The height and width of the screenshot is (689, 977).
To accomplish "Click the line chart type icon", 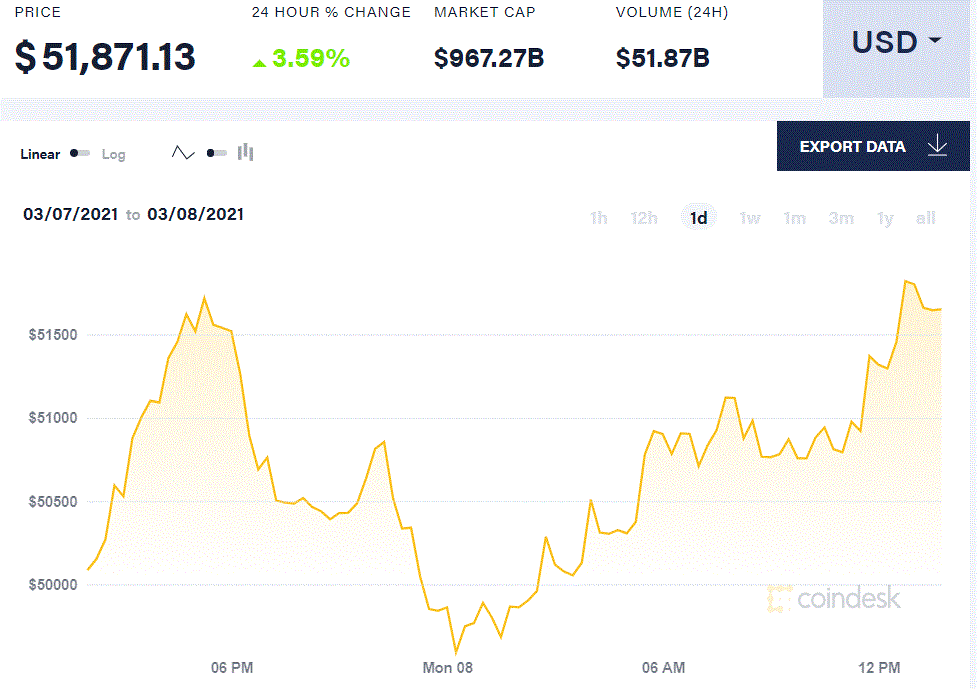I will (183, 153).
